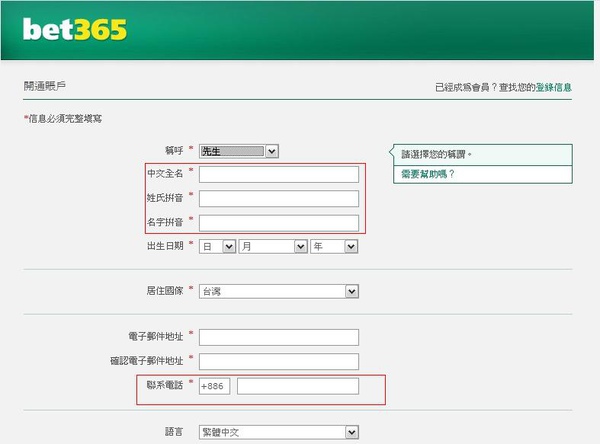This screenshot has width=600, height=444.
Task: Click the 需要幫助嗎? help link
Action: (428, 174)
